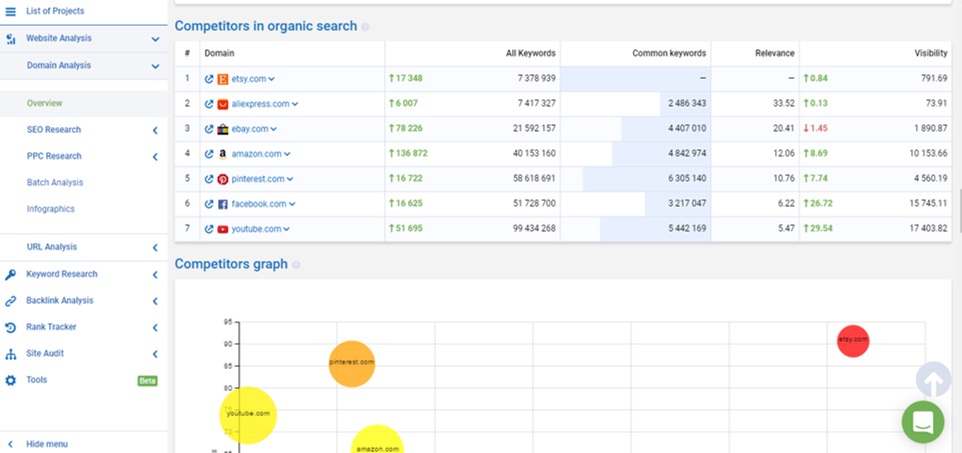Click the Website Analysis chart icon
The width and height of the screenshot is (962, 453).
[10, 39]
